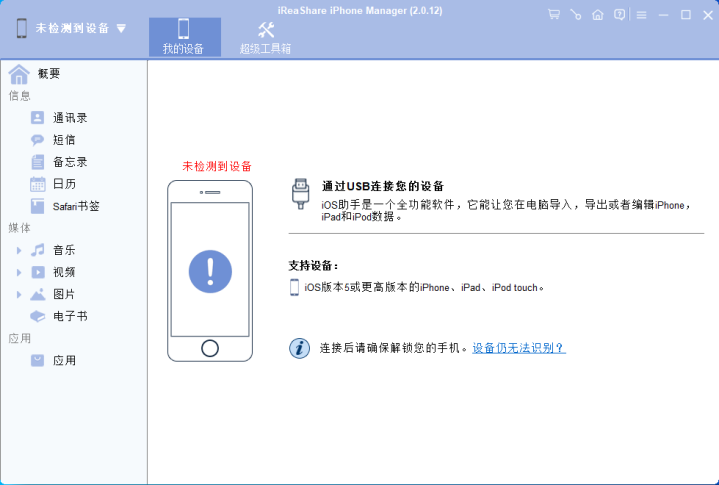719x485 pixels.
Task: Expand the 视频 video tree node
Action: pyautogui.click(x=19, y=272)
